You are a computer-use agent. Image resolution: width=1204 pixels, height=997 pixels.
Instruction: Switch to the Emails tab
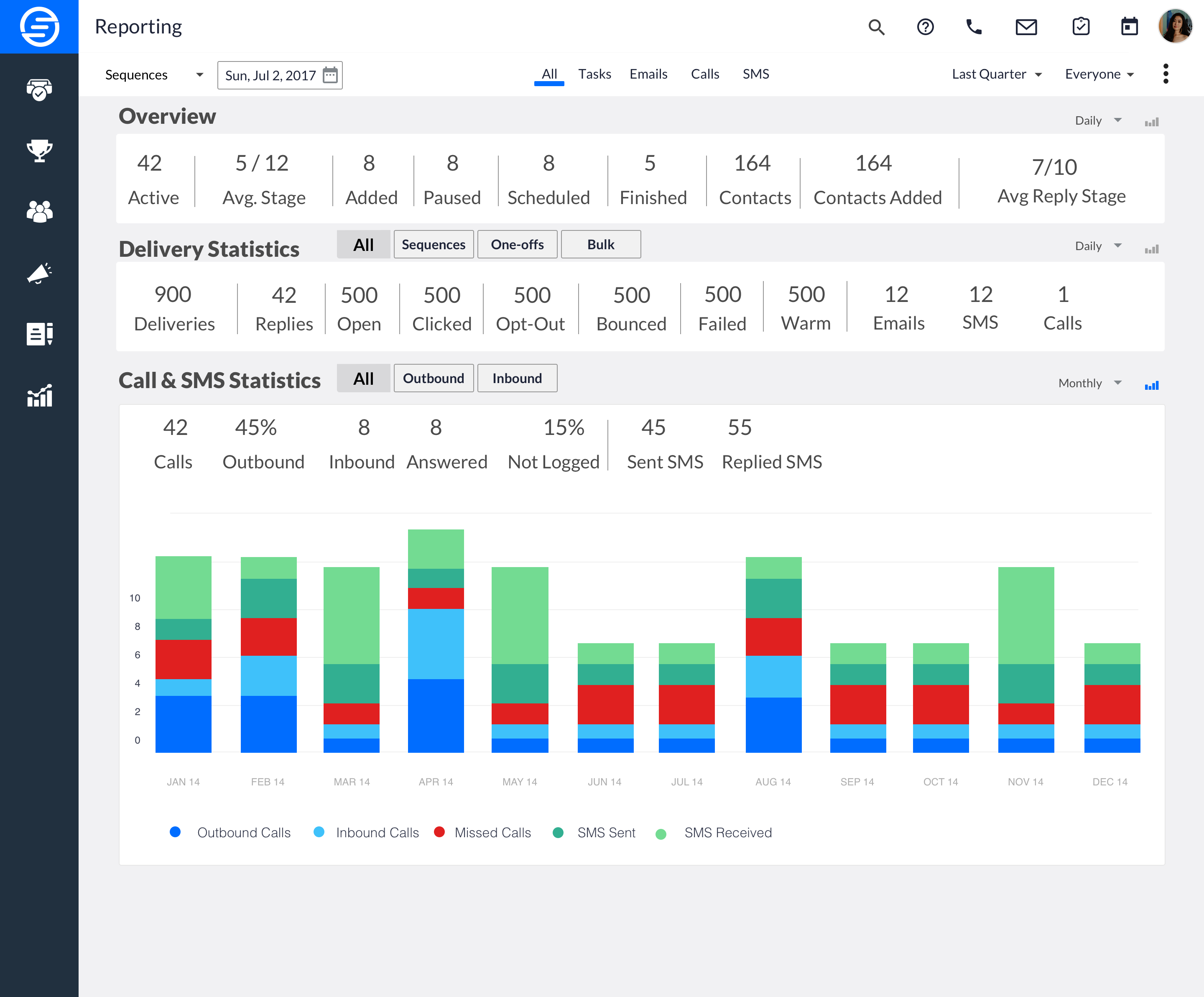pyautogui.click(x=648, y=74)
